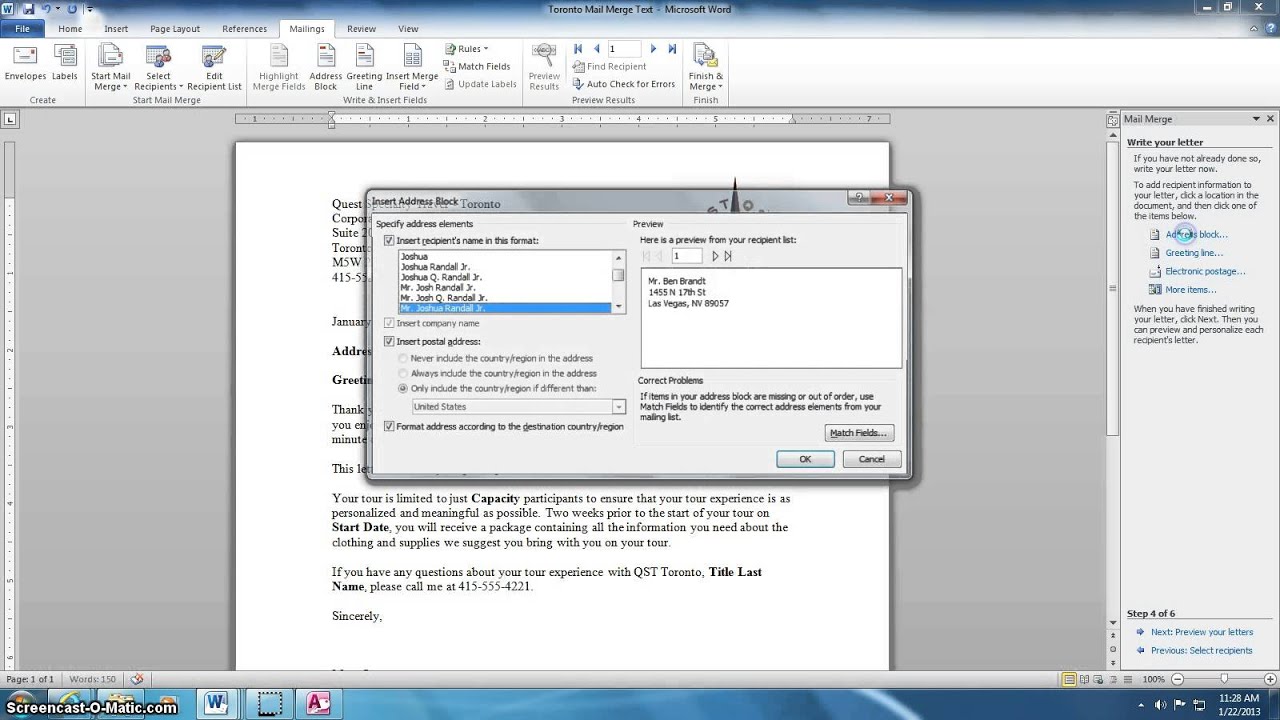Switch to the References tab

[244, 29]
